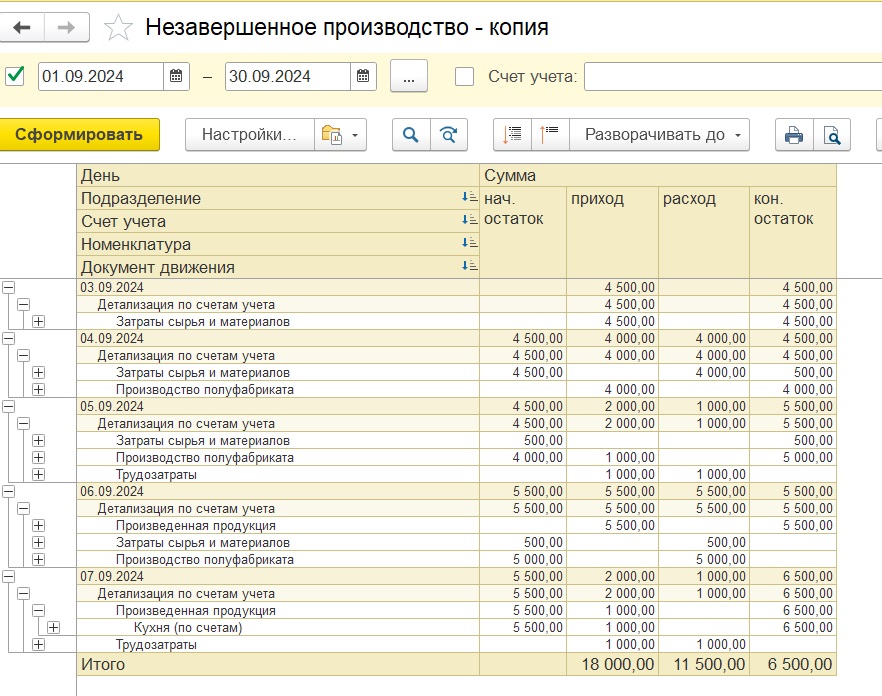This screenshot has width=882, height=696.
Task: Open period selection with the ellipsis button
Action: (x=409, y=76)
